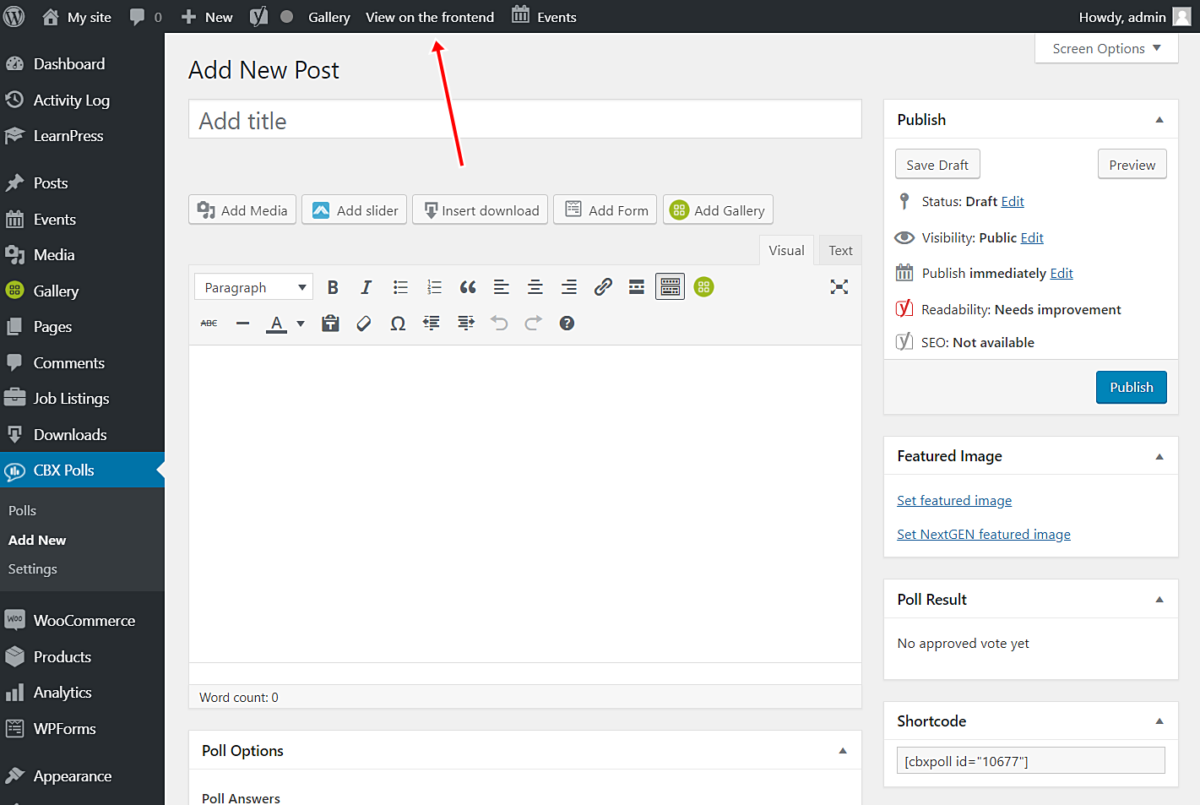Open Add New under CBX Polls
The width and height of the screenshot is (1200, 805).
pyautogui.click(x=37, y=540)
